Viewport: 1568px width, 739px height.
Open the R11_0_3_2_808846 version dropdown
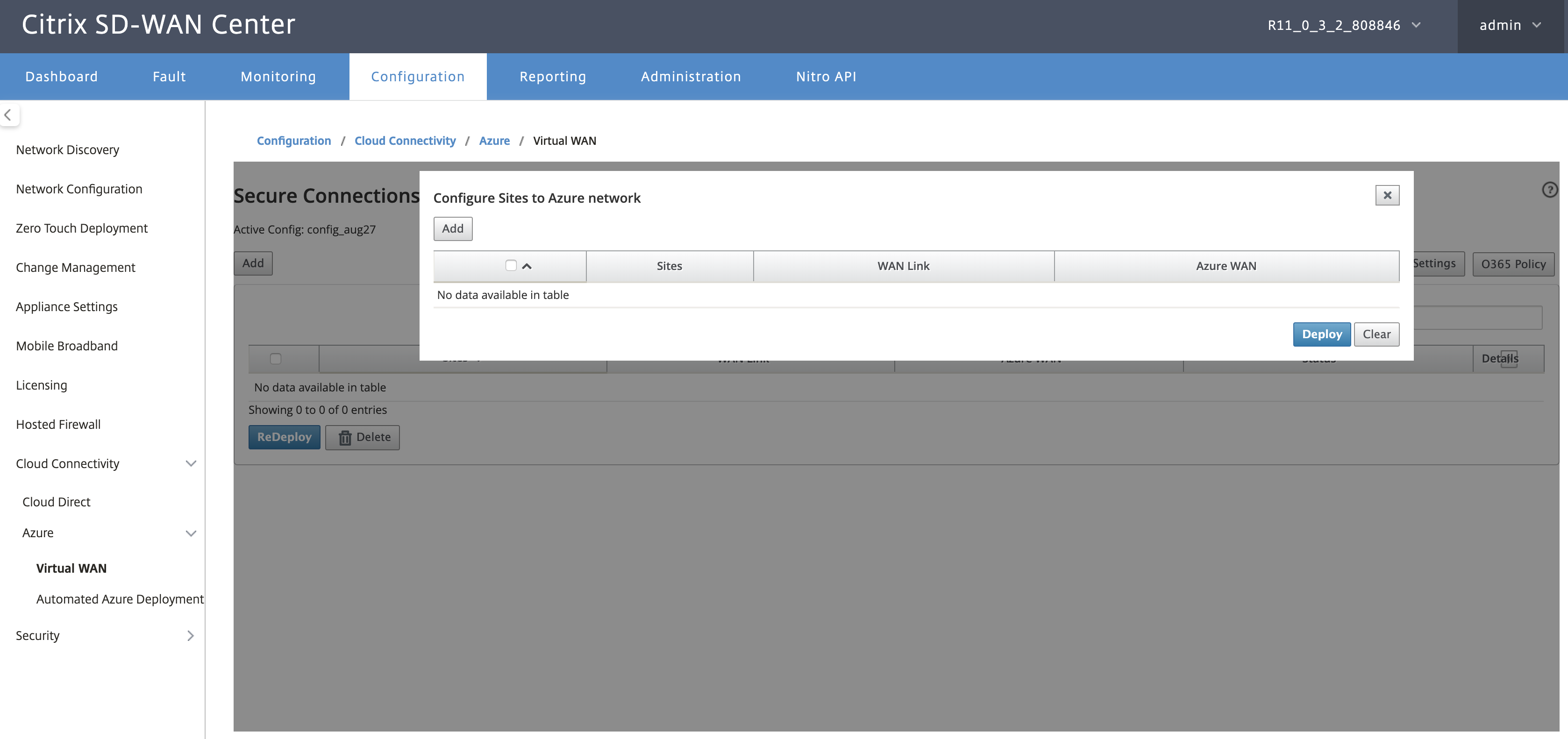tap(1344, 25)
